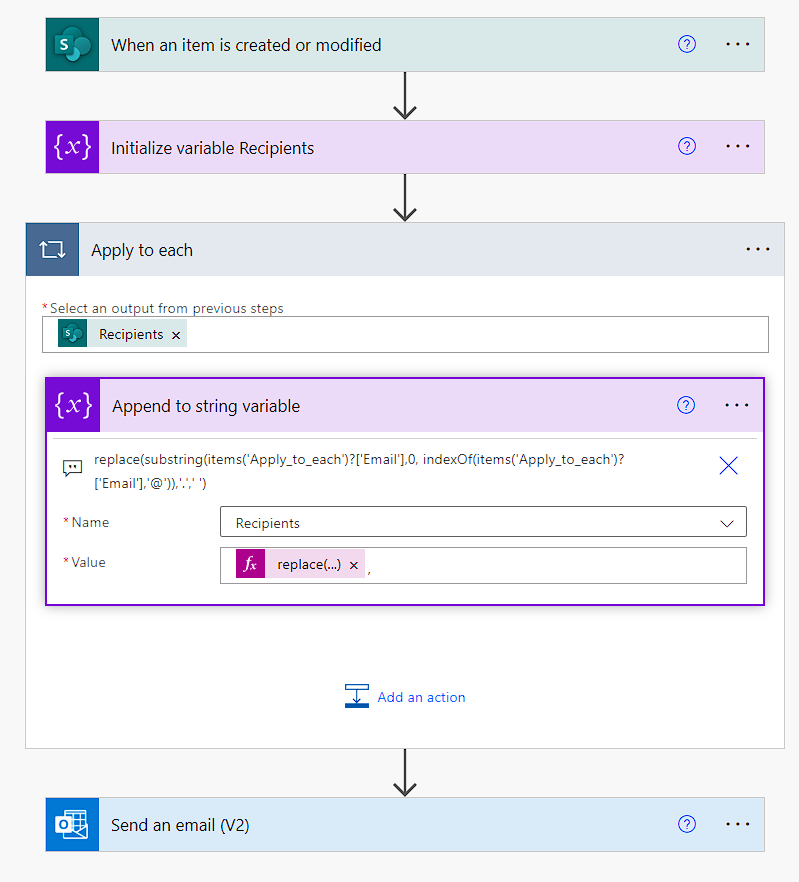Viewport: 799px width, 882px height.
Task: Open the SharePoint trigger icon
Action: coord(71,44)
